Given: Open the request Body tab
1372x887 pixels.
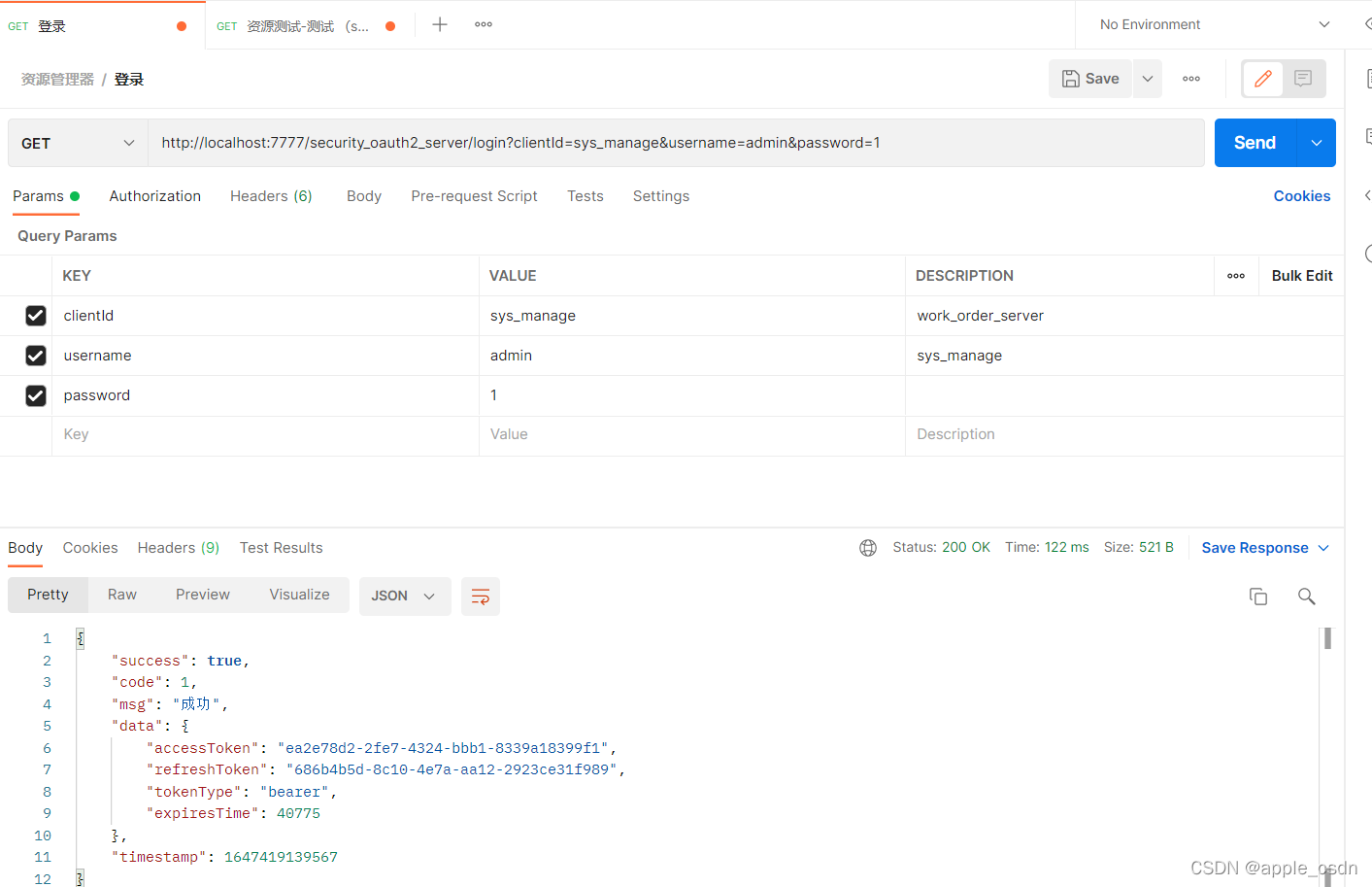Looking at the screenshot, I should pos(364,196).
